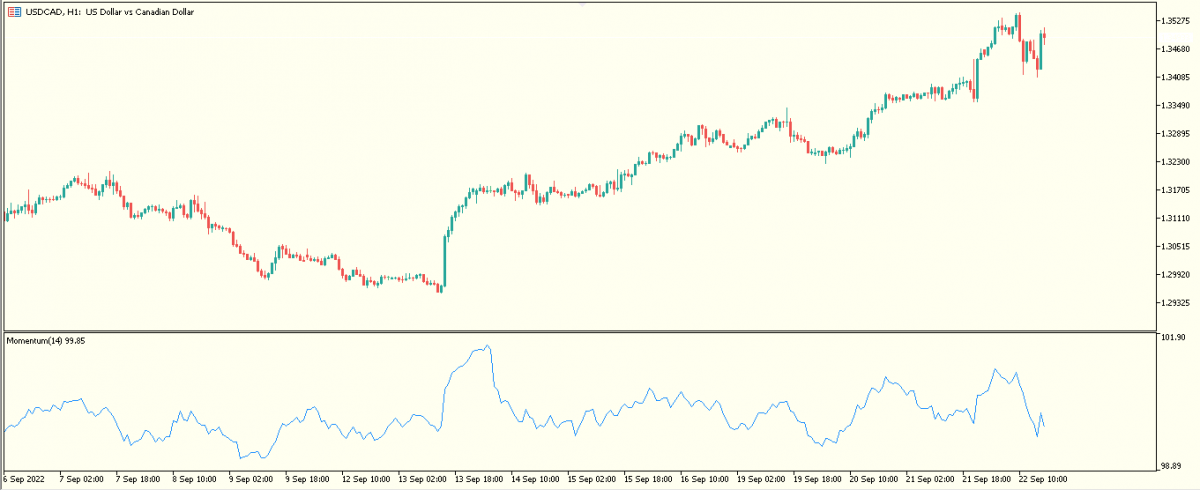The width and height of the screenshot is (1200, 490).
Task: Click the 22 Sep 10:00 time label
Action: (1043, 479)
